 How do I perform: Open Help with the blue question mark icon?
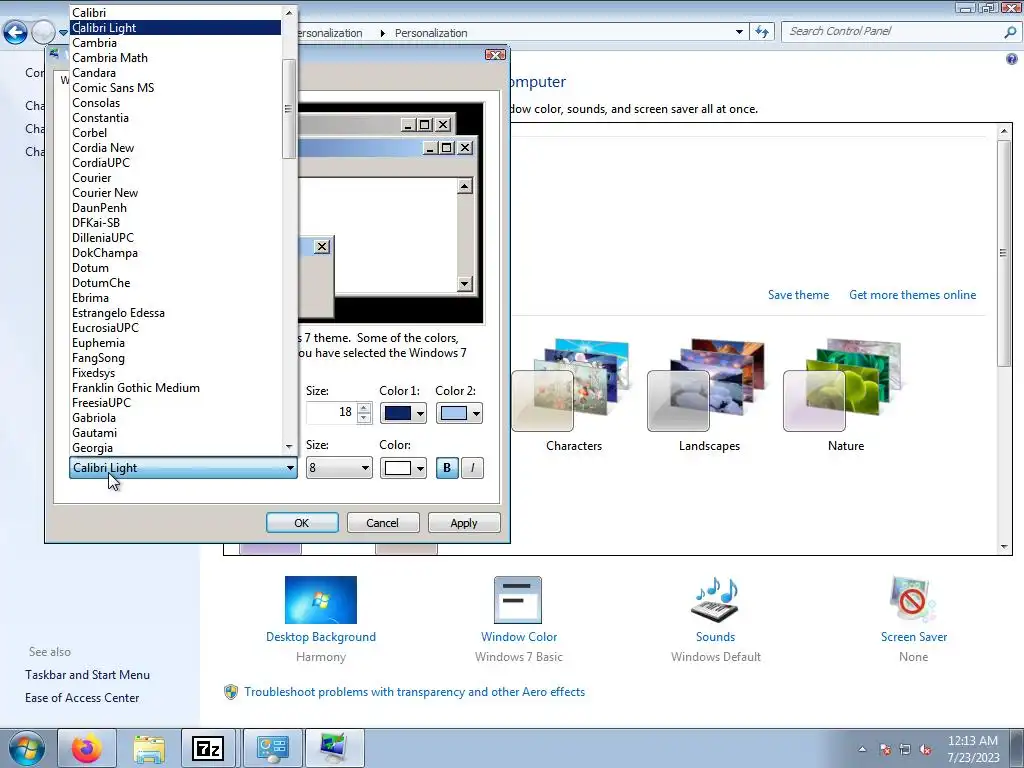1012,59
